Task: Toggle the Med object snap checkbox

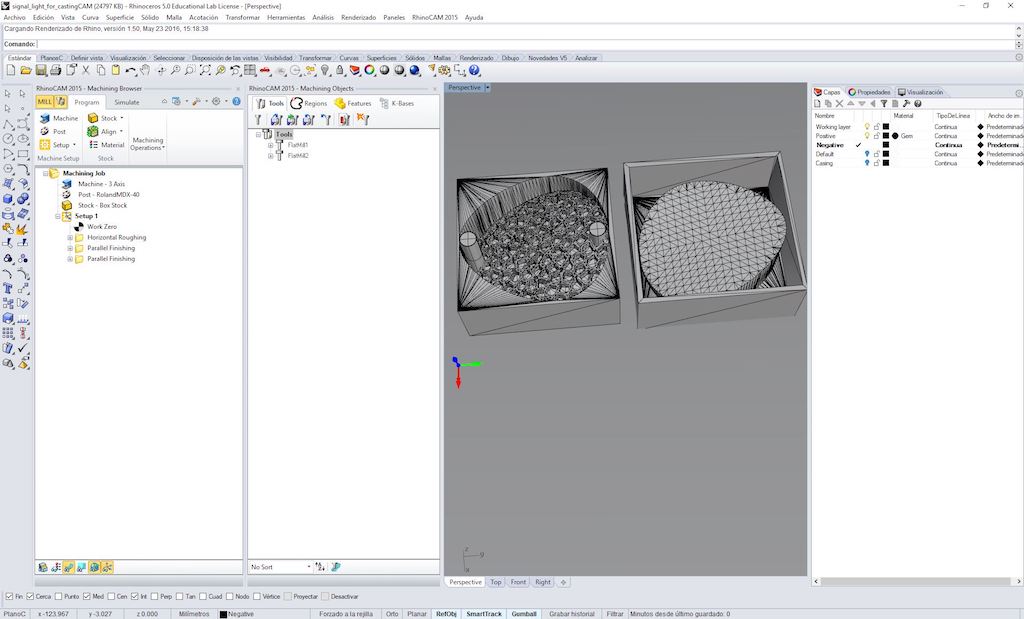Action: coord(87,596)
